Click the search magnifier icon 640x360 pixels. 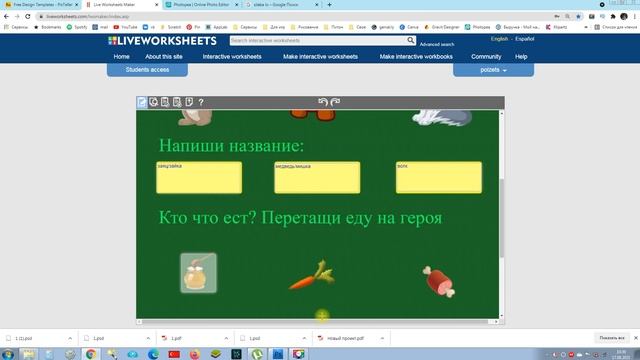pos(411,40)
